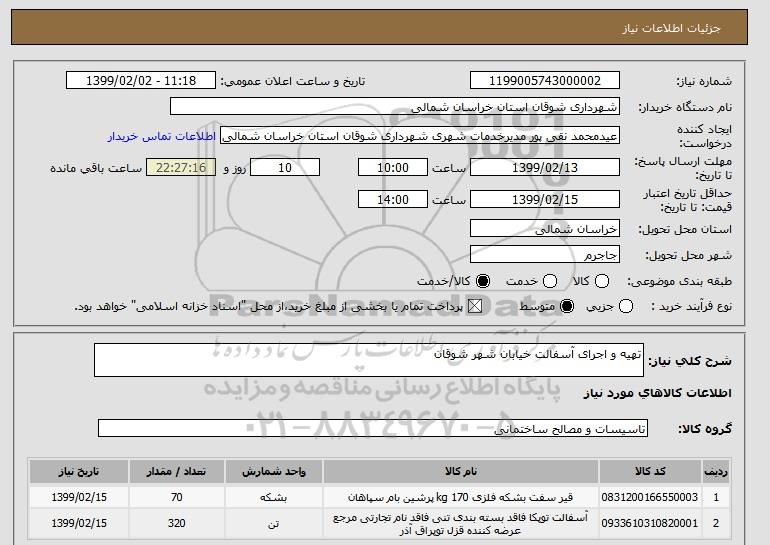Viewport: 770px width, 545px height.
Task: Click the need date in row 2
Action: click(x=79, y=523)
